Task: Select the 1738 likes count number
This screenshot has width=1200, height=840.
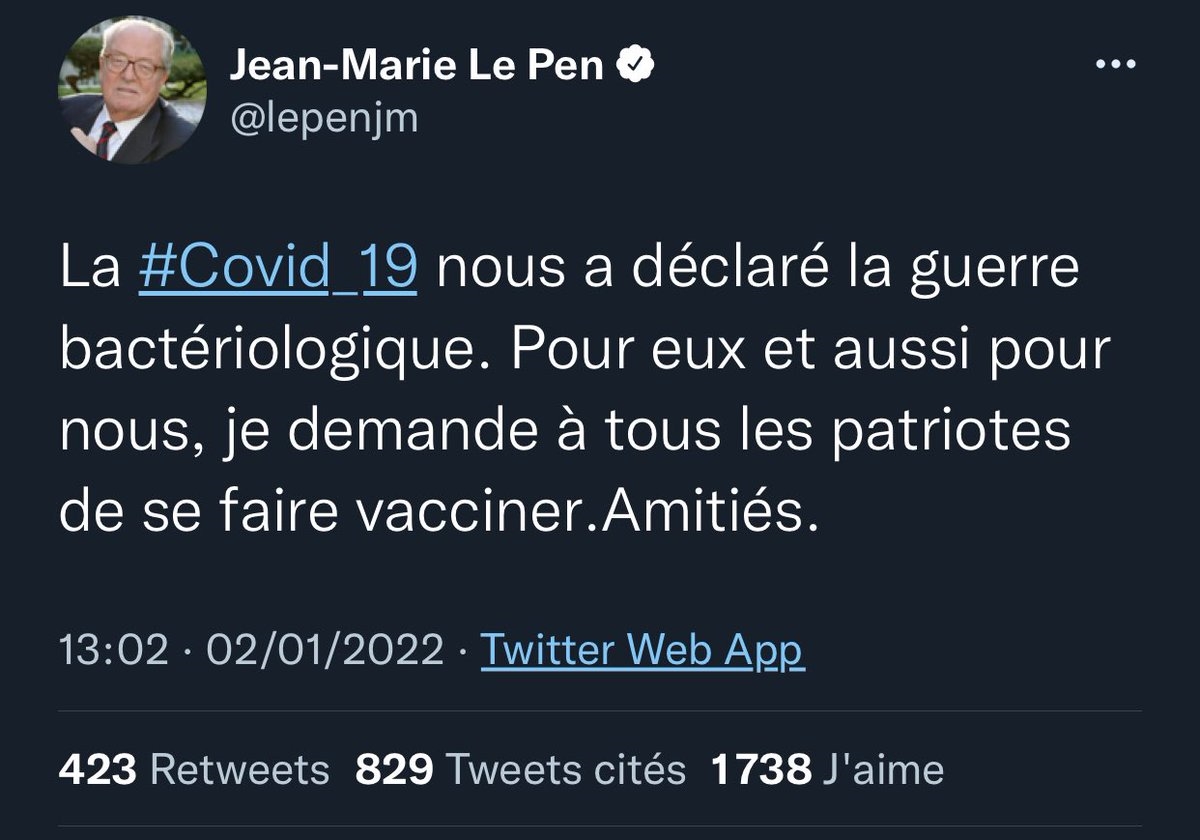Action: [x=760, y=770]
